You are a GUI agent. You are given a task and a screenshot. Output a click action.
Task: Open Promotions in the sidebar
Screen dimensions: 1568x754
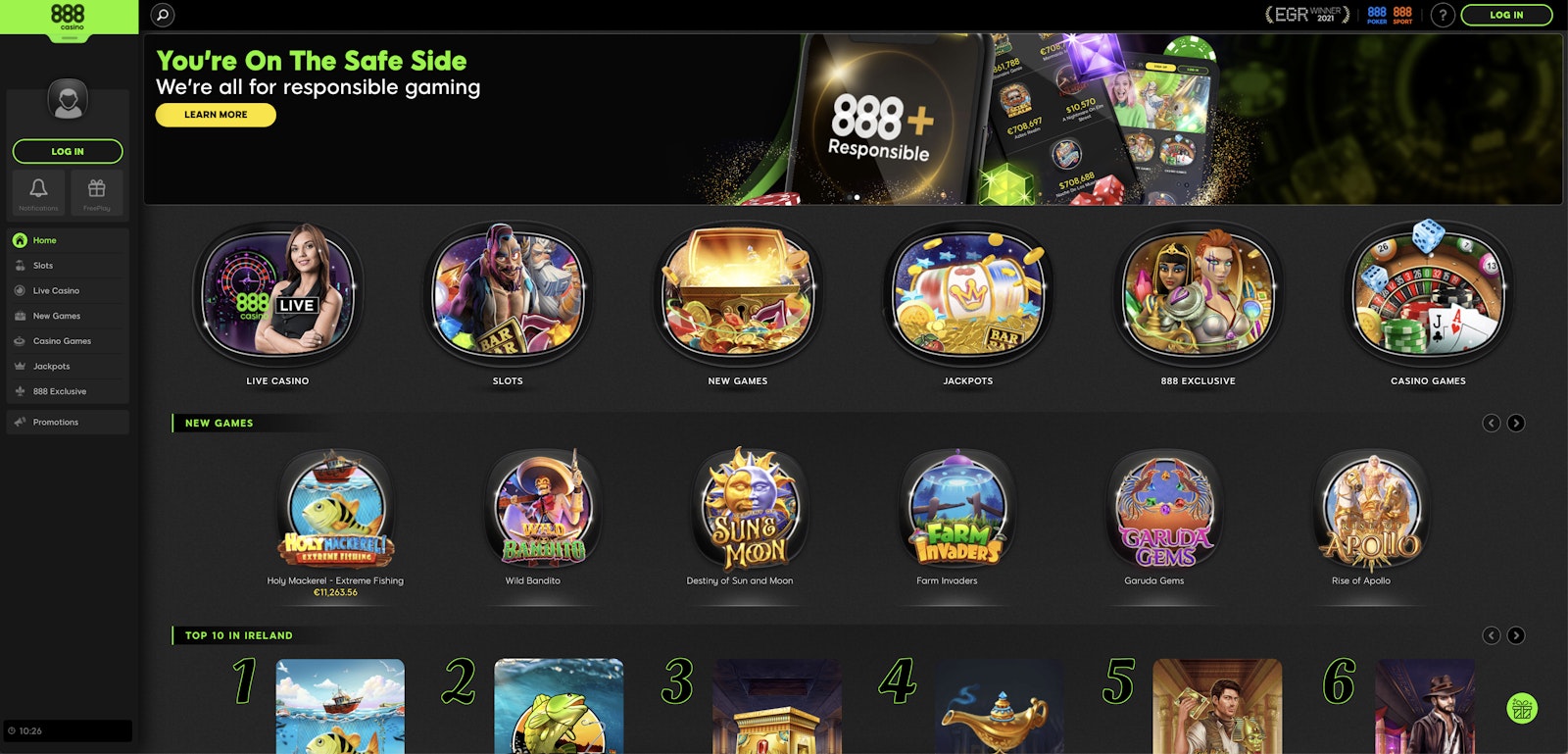click(68, 422)
